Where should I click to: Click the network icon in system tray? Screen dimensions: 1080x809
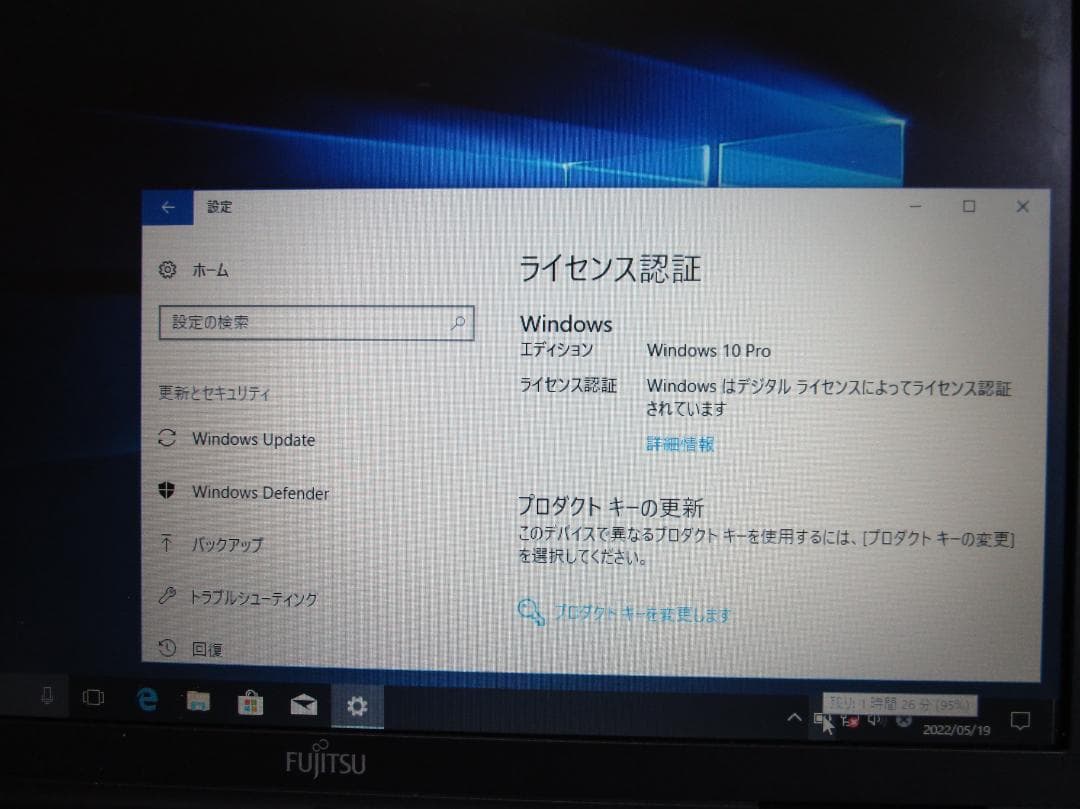coord(849,720)
